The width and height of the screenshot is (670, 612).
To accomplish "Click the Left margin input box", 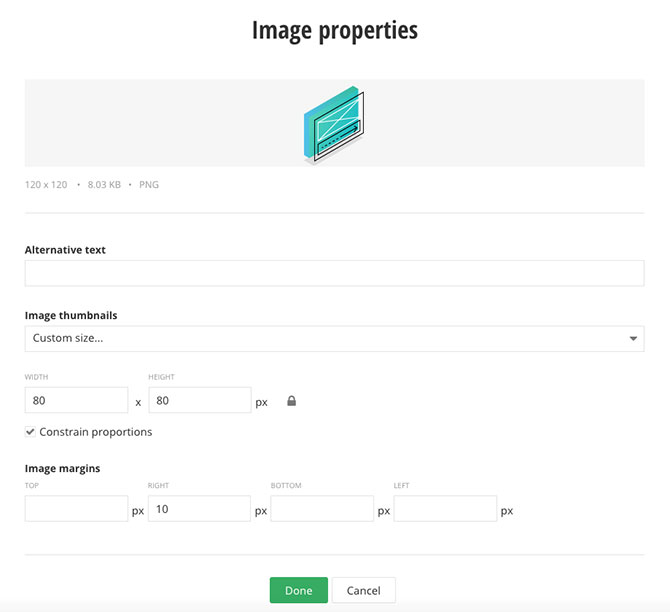I will tap(445, 509).
